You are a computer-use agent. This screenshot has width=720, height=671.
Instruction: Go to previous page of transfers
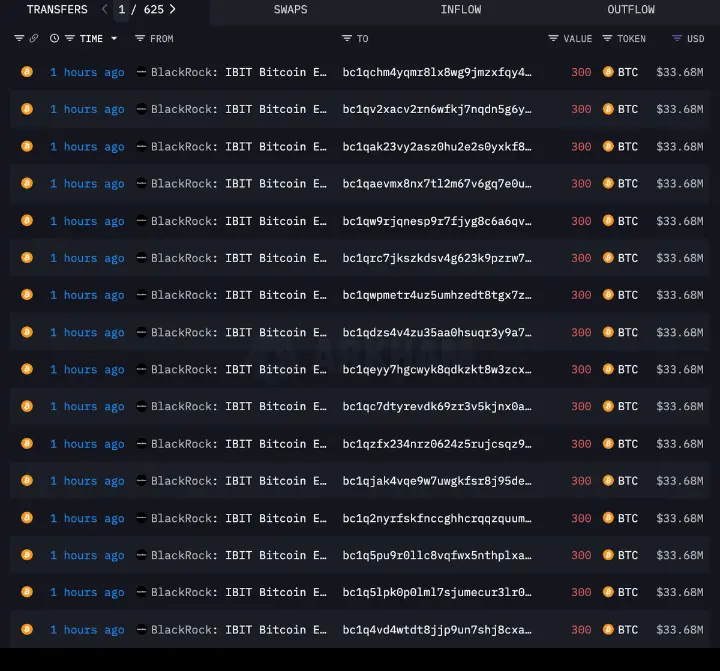pos(105,9)
